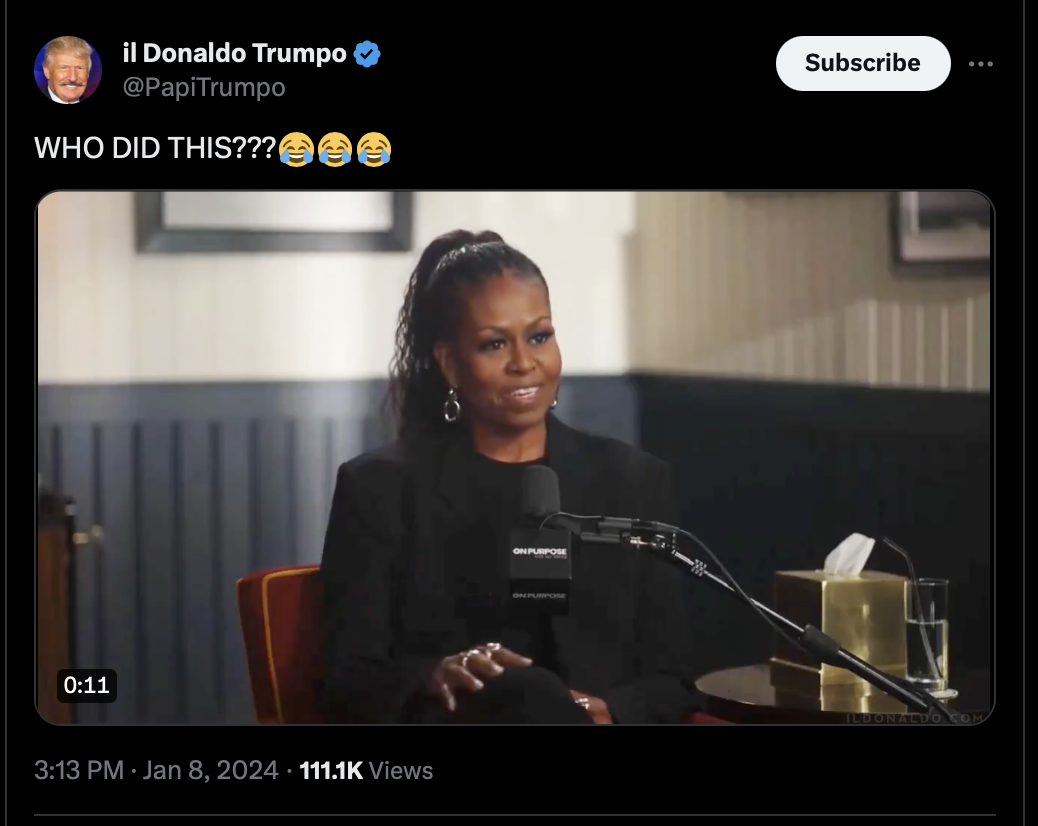View the 111.1K Views count details
Viewport: 1038px width, 826px height.
pyautogui.click(x=366, y=770)
